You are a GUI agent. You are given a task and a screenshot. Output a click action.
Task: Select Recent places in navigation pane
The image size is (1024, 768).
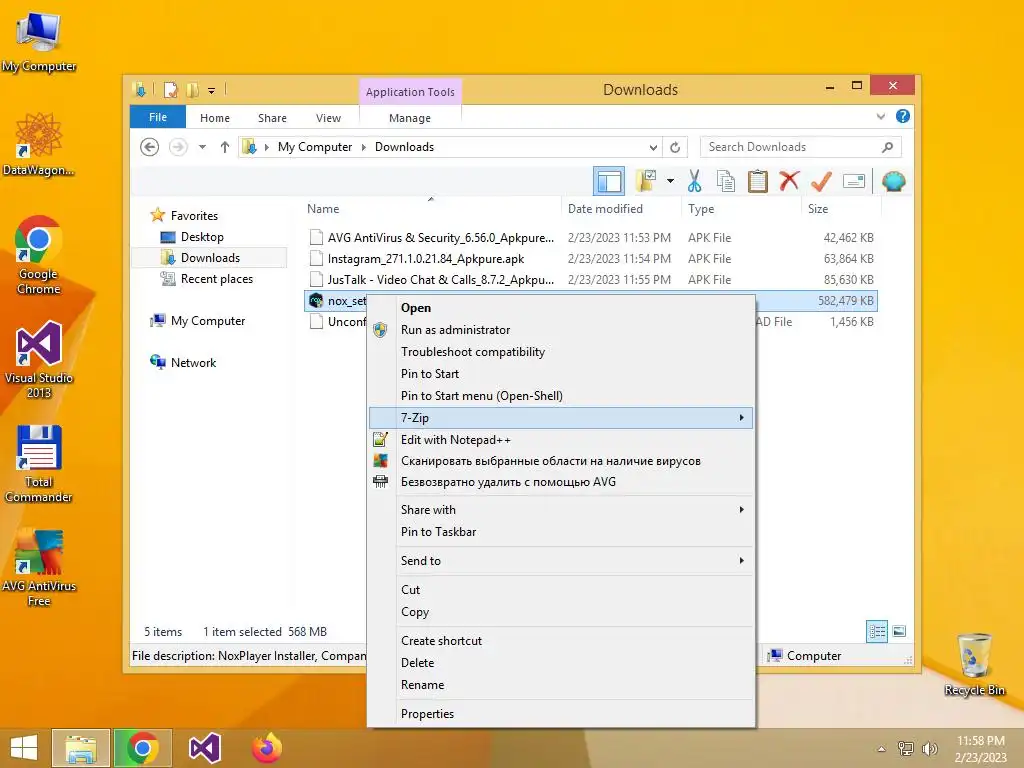(216, 279)
